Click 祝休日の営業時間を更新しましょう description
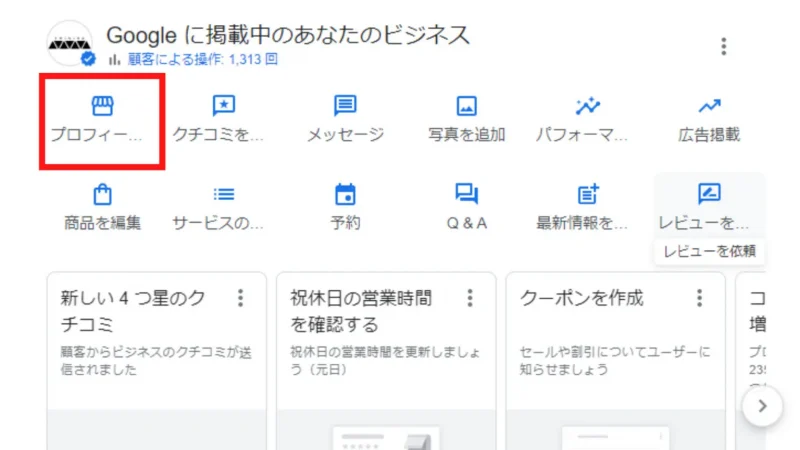The height and width of the screenshot is (450, 800). coord(385,361)
